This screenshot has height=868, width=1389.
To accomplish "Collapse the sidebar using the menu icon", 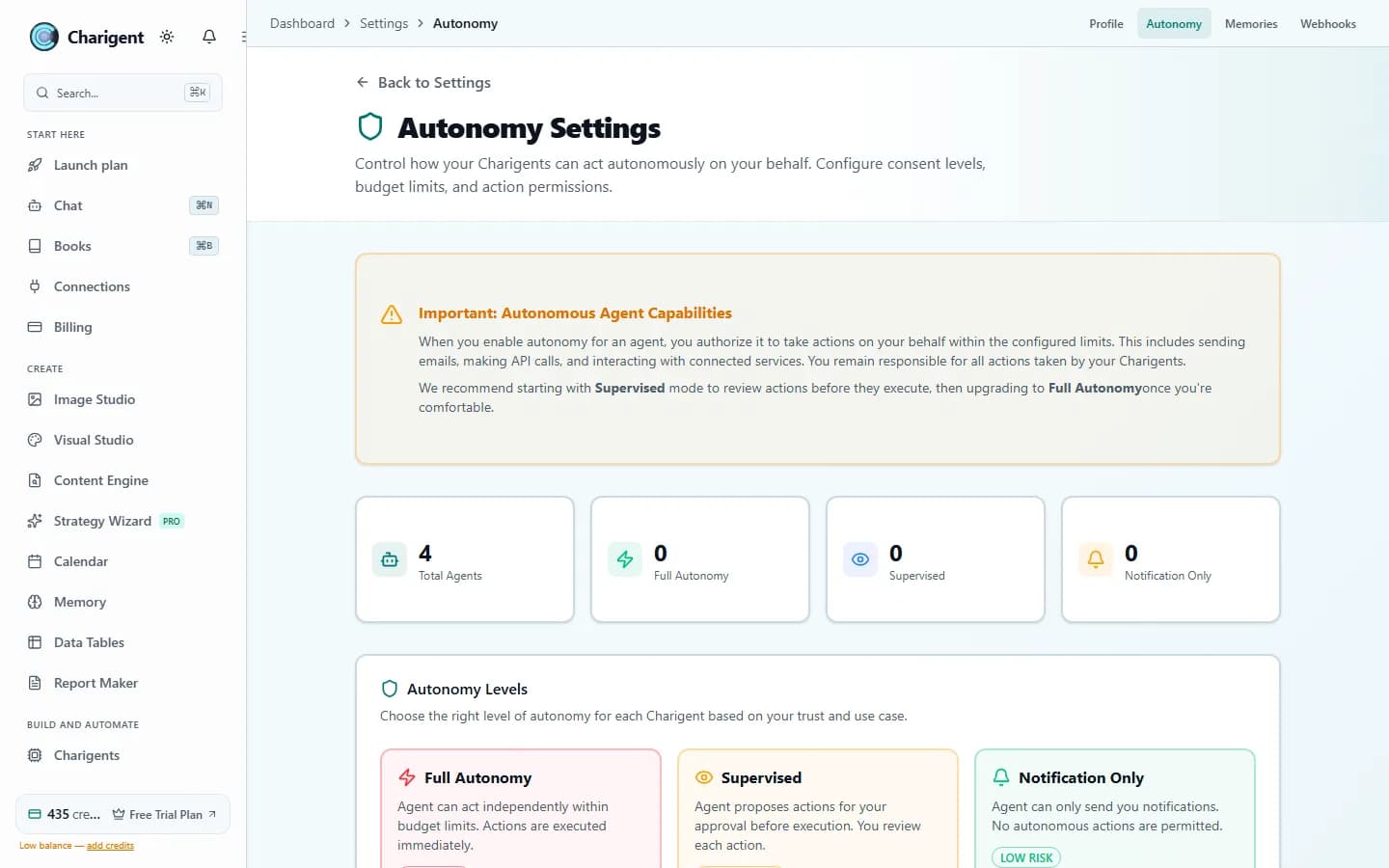I will (243, 37).
